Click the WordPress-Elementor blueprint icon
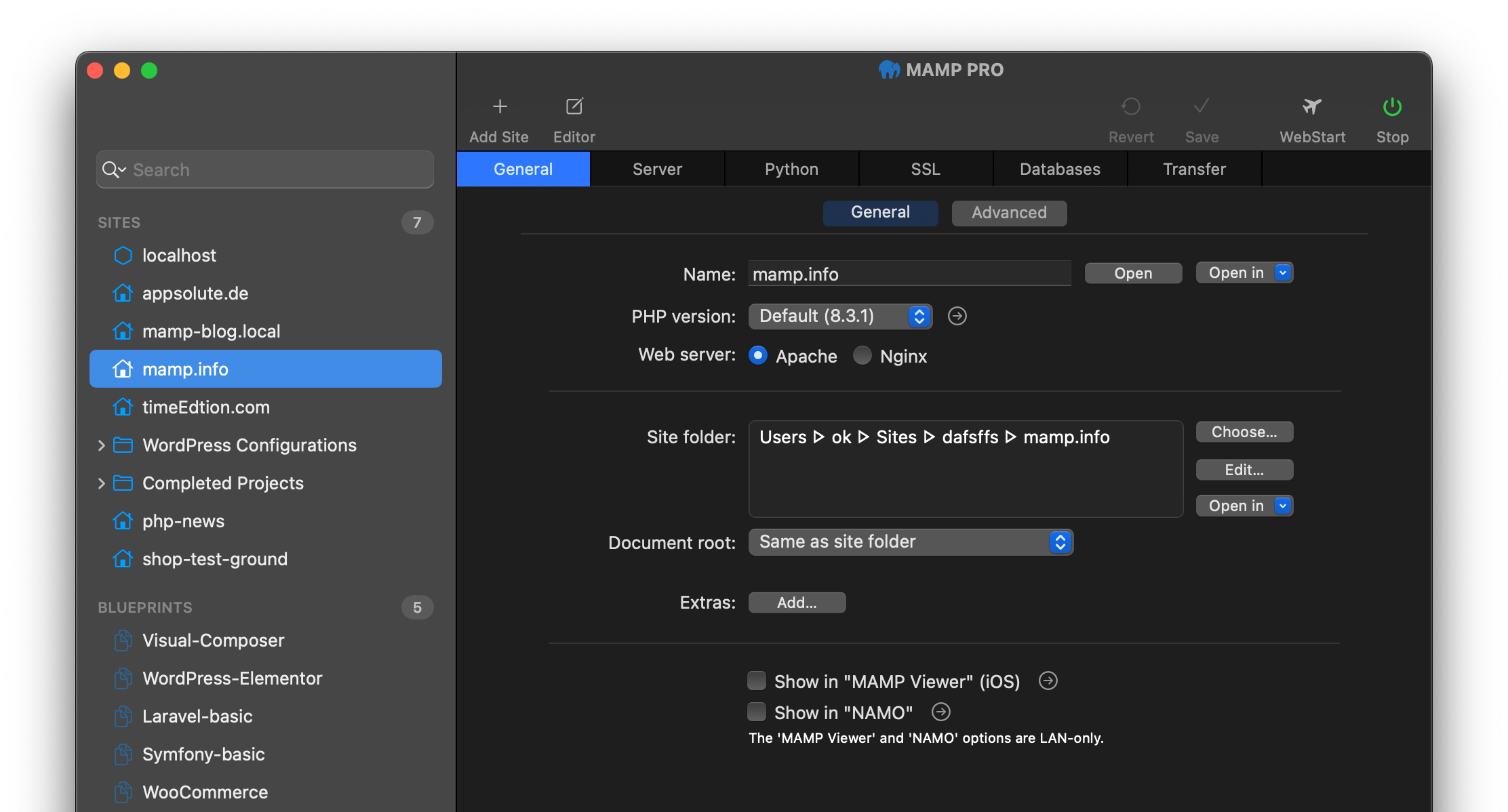 tap(123, 678)
